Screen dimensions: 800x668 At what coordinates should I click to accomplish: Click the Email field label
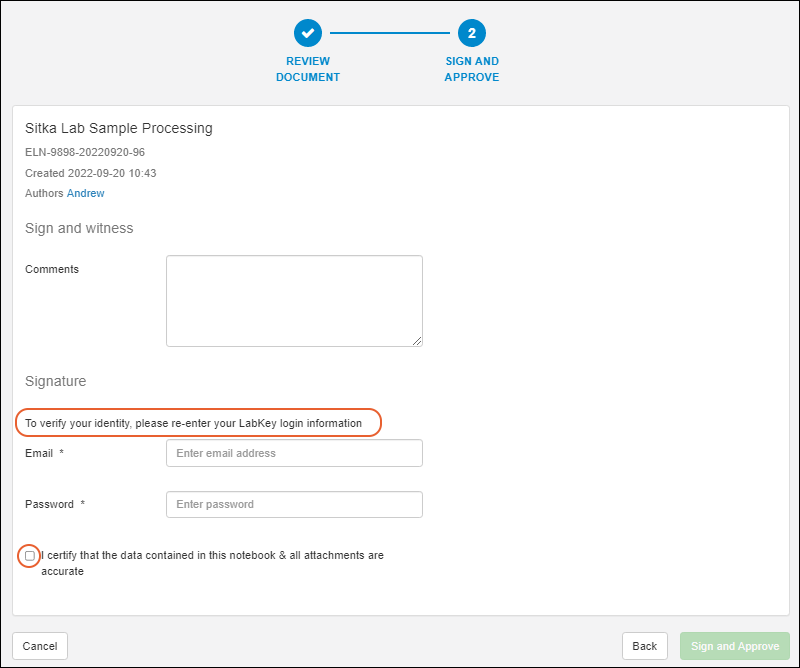pyautogui.click(x=40, y=453)
